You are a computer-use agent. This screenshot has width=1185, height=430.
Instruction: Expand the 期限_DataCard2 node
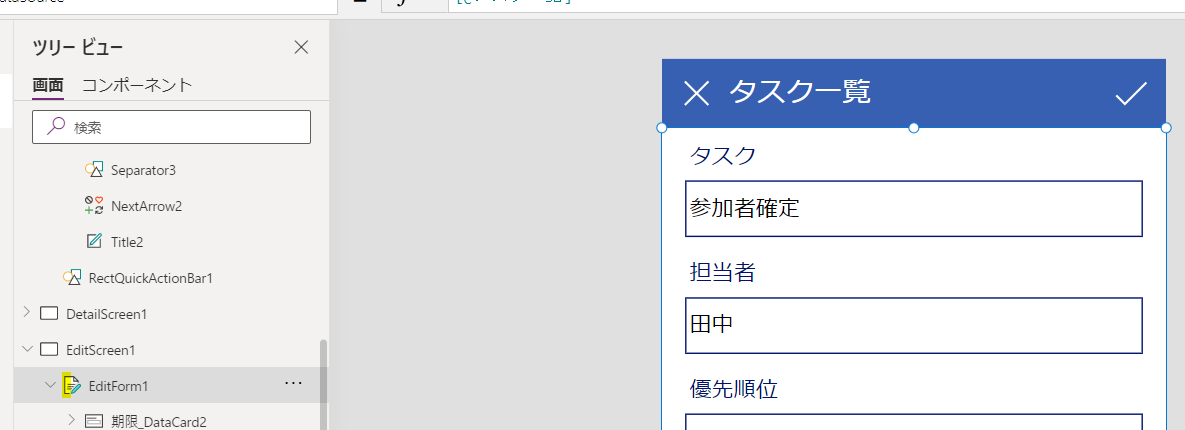(x=71, y=420)
